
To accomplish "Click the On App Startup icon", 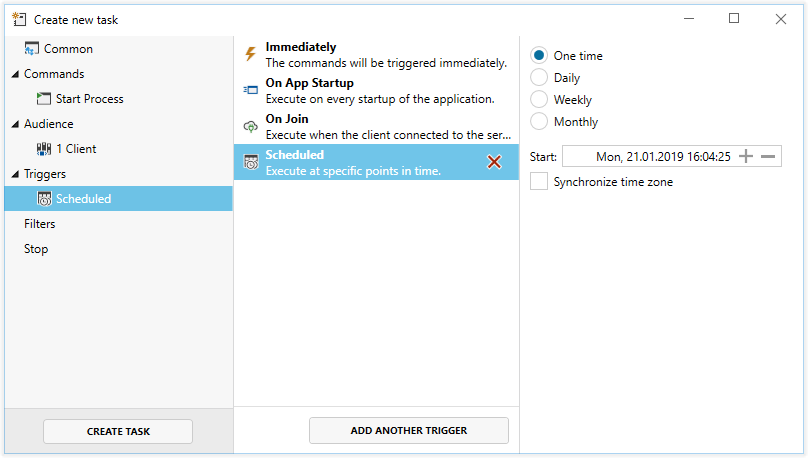I will 250,91.
